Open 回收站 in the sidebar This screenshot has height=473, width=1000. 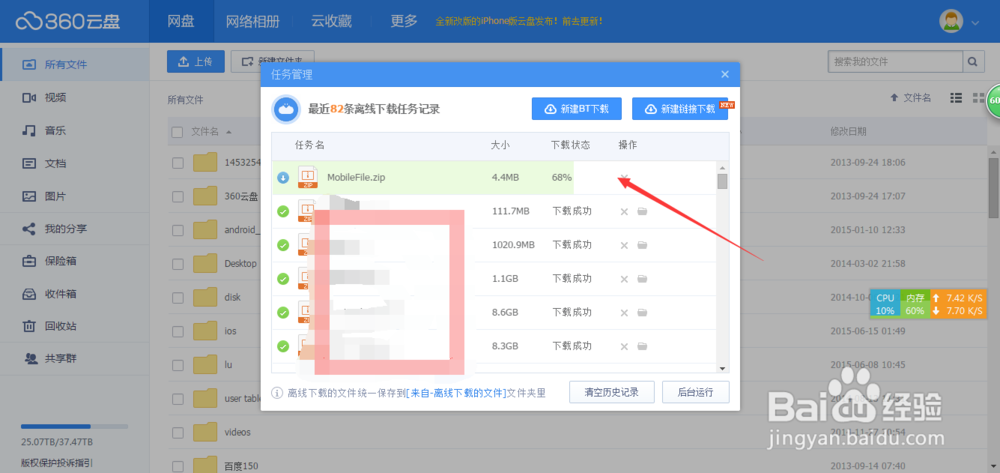75,326
